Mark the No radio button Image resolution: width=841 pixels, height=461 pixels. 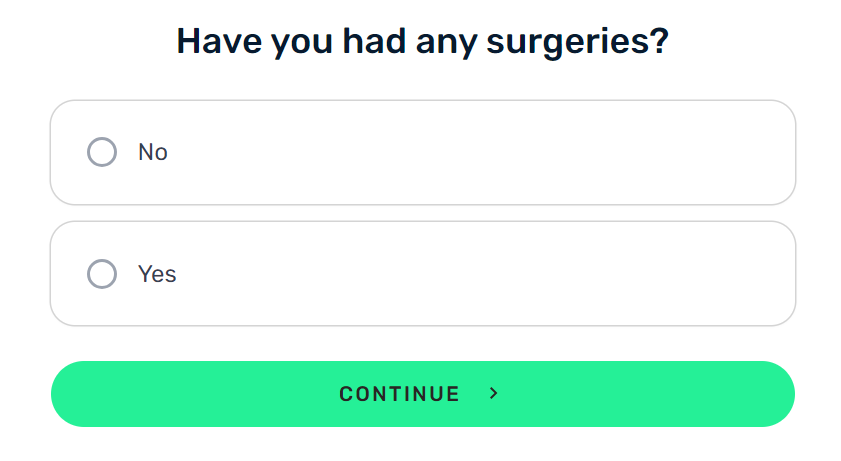click(102, 152)
